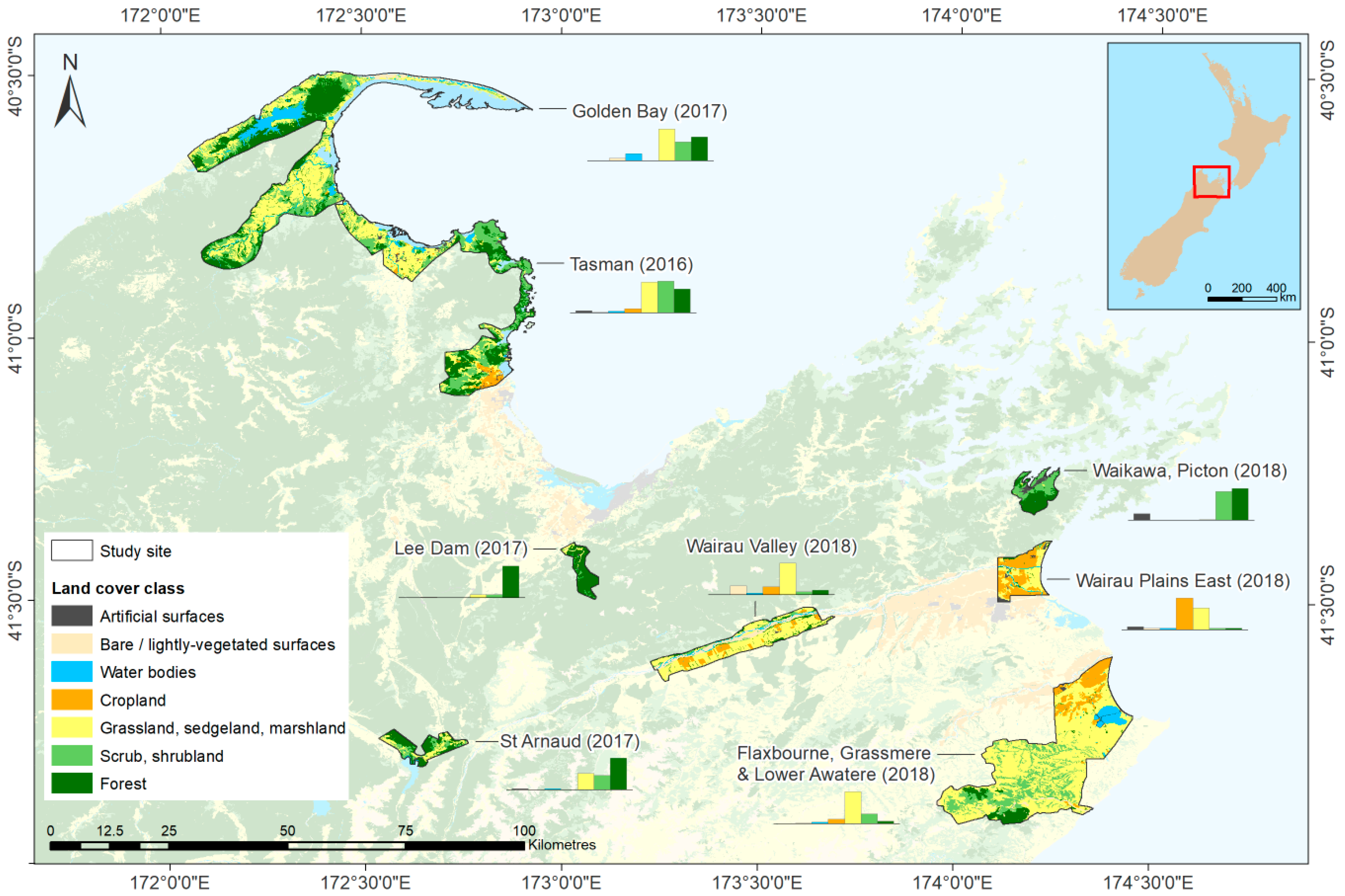1345x896 pixels.
Task: Click the Water bodies blue swatch
Action: pyautogui.click(x=72, y=671)
